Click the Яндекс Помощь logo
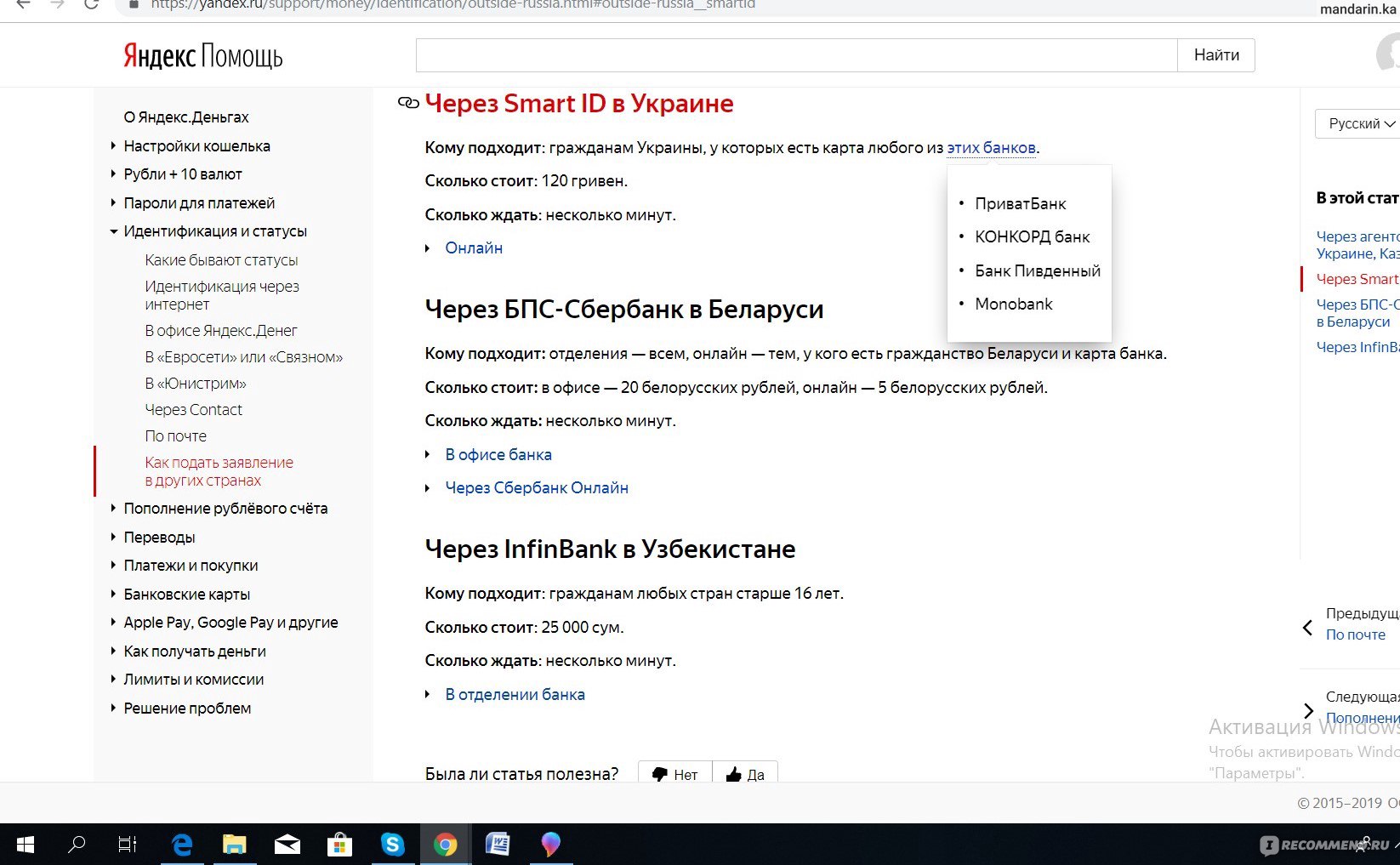The image size is (1400, 865). pyautogui.click(x=203, y=56)
